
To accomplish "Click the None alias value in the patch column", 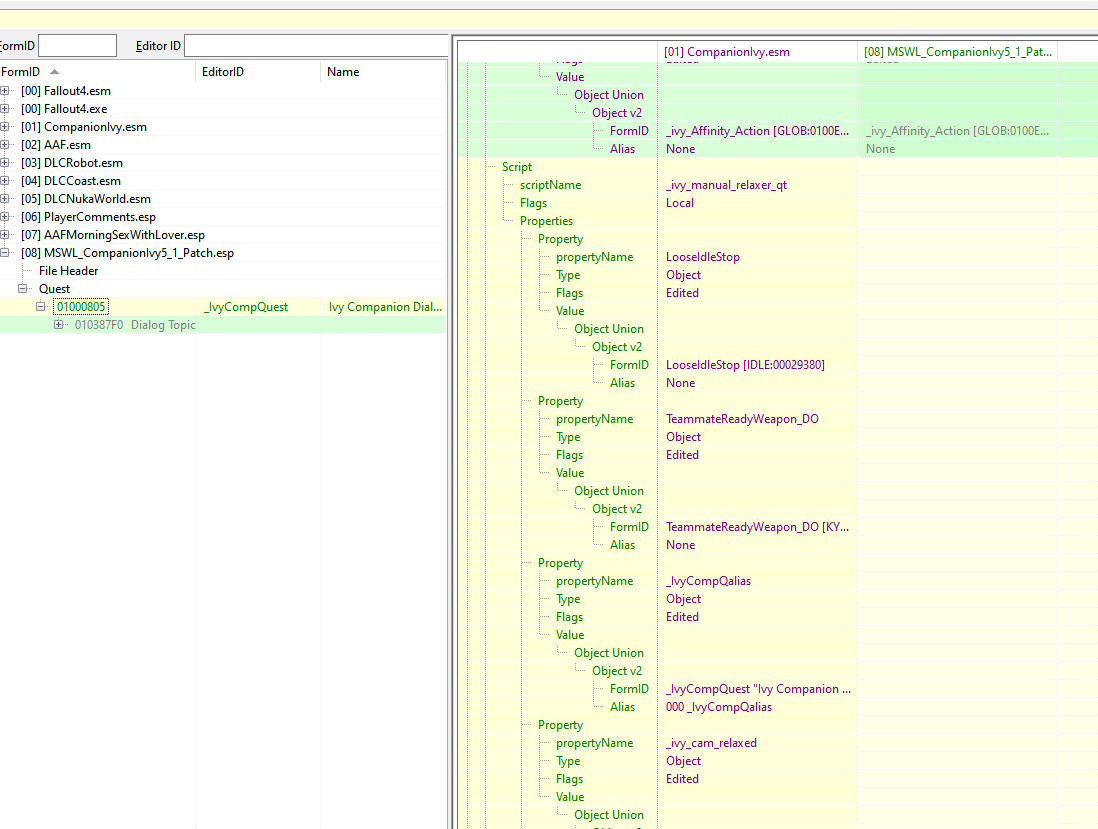I will point(880,149).
